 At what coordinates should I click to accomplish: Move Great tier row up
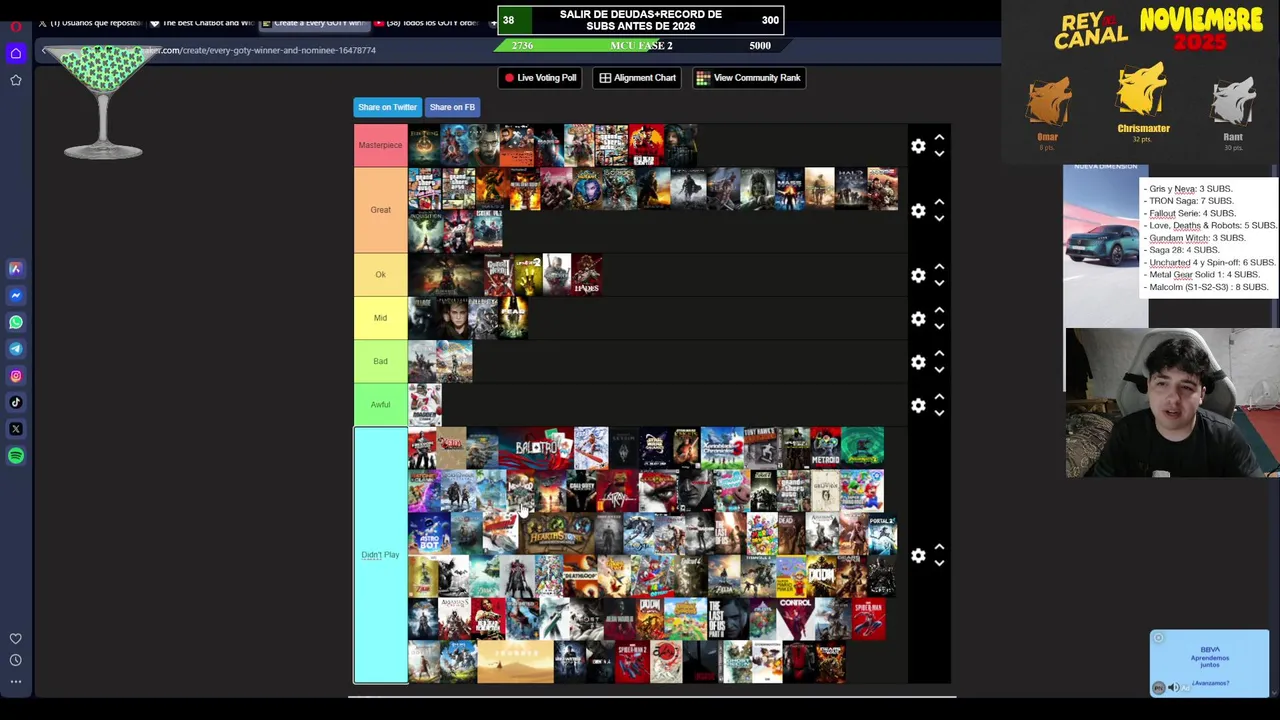point(939,202)
